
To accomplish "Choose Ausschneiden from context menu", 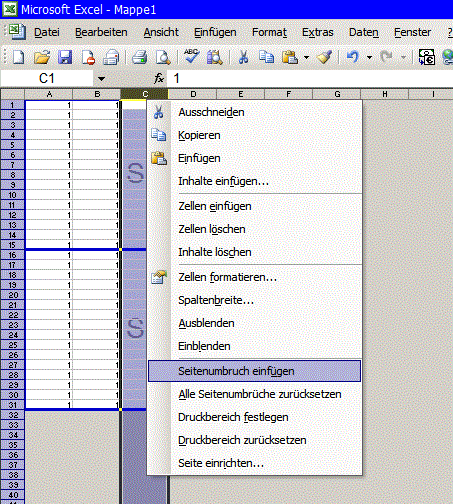I will pos(255,112).
